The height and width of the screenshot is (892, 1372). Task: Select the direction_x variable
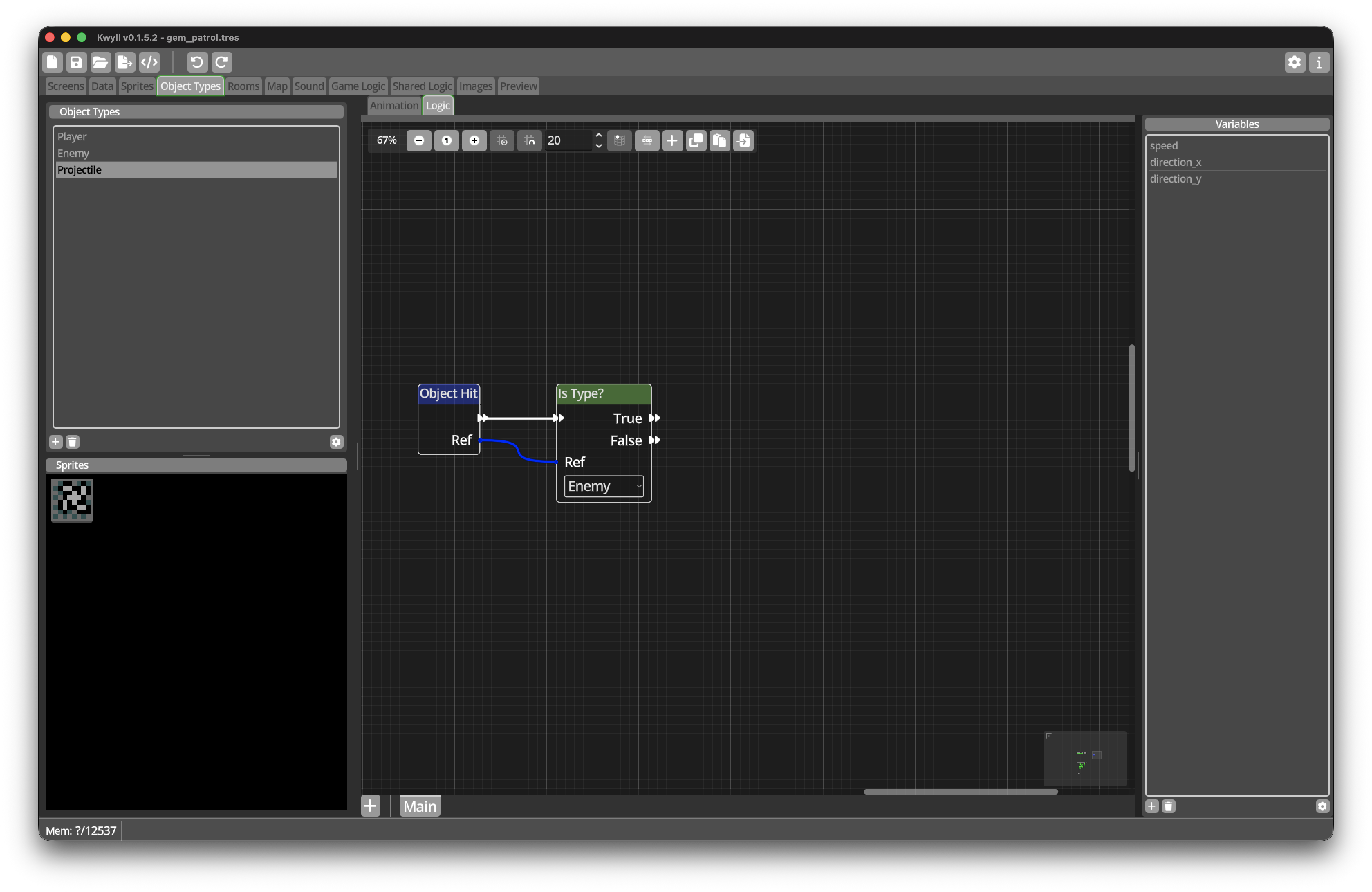click(1238, 162)
